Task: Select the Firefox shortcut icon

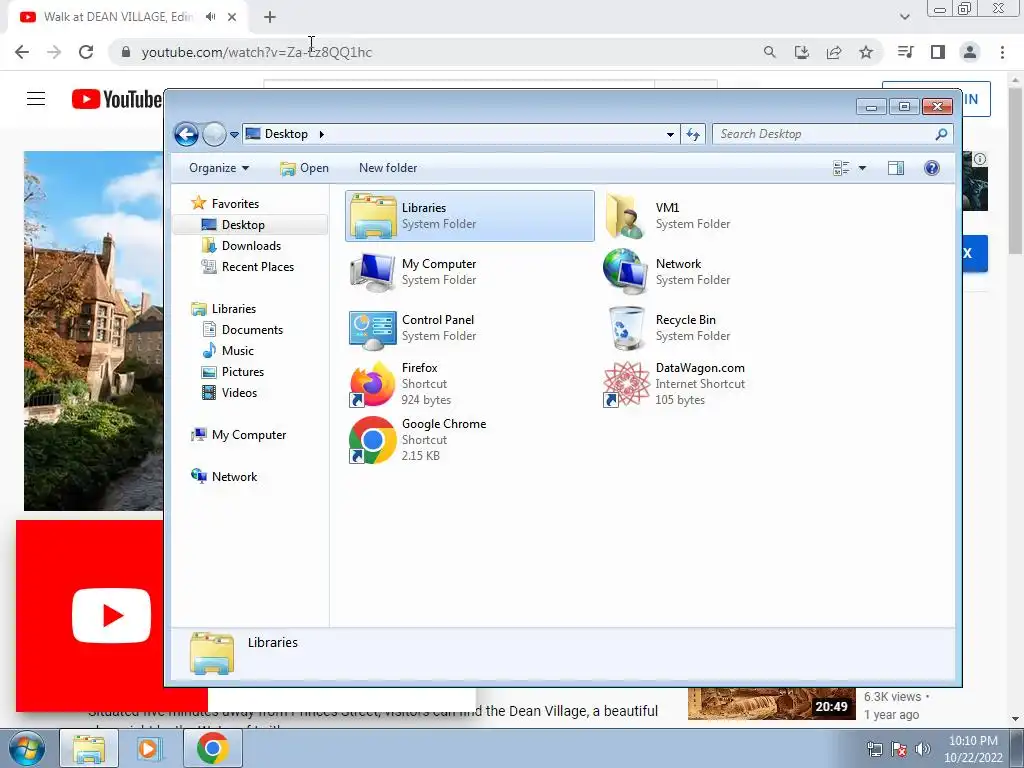Action: point(372,384)
